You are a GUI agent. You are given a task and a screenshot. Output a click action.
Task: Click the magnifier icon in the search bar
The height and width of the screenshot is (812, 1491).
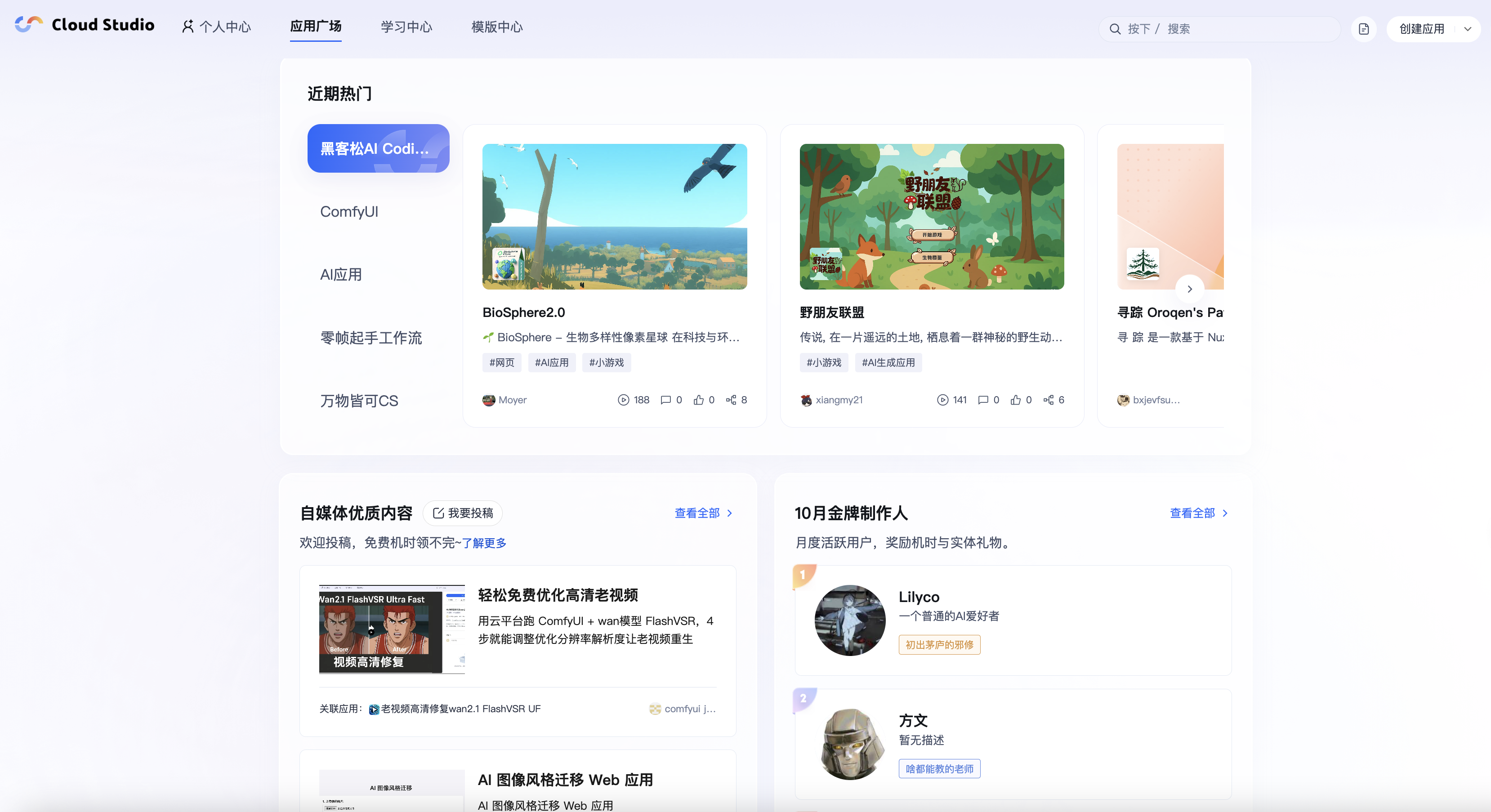(x=1116, y=28)
